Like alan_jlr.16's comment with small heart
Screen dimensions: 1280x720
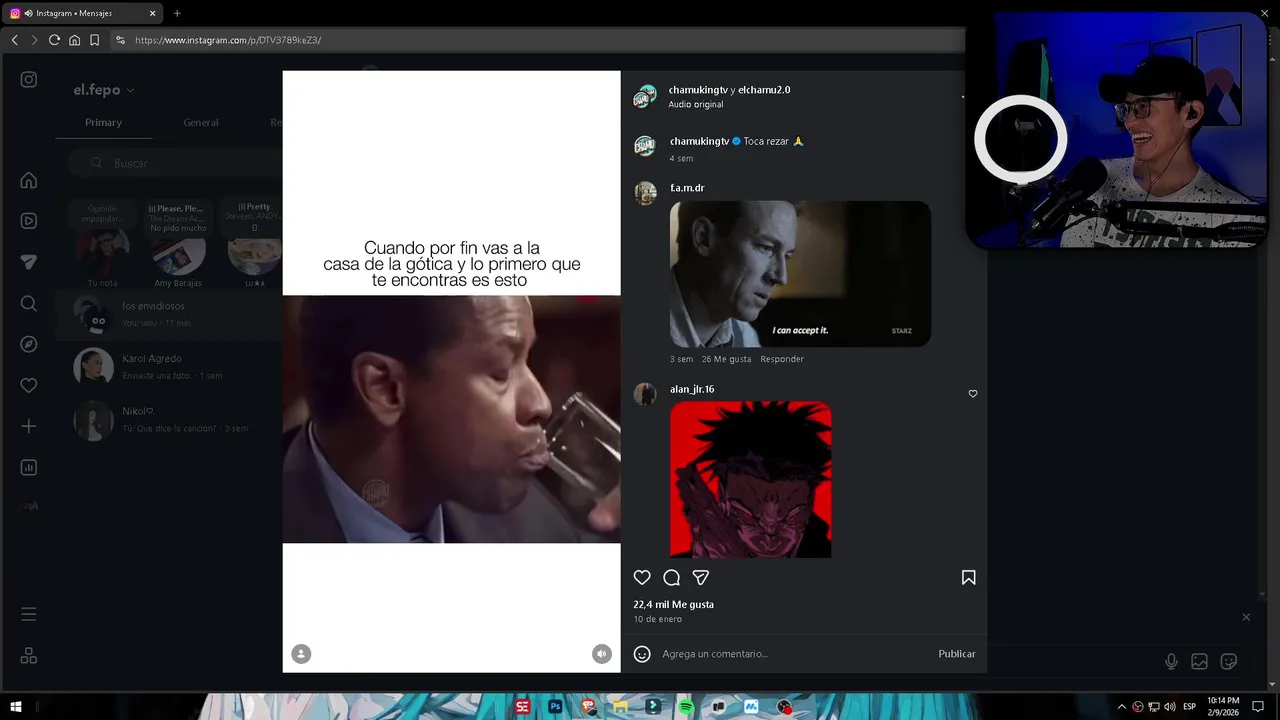click(x=973, y=394)
